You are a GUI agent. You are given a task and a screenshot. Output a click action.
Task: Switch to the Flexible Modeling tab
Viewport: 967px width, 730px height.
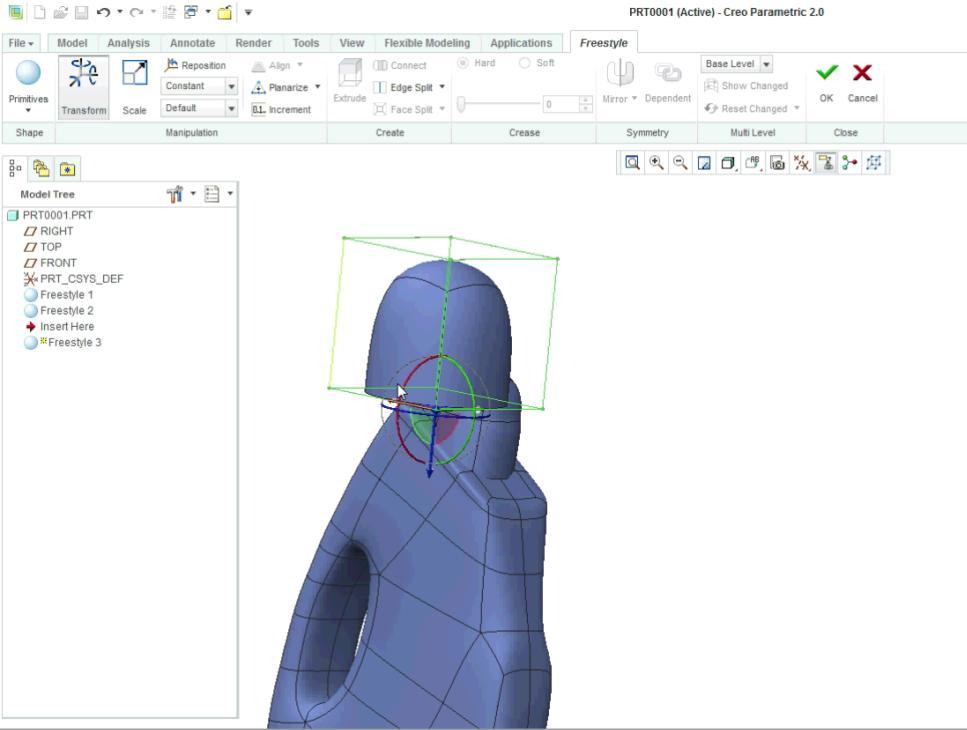[x=427, y=43]
